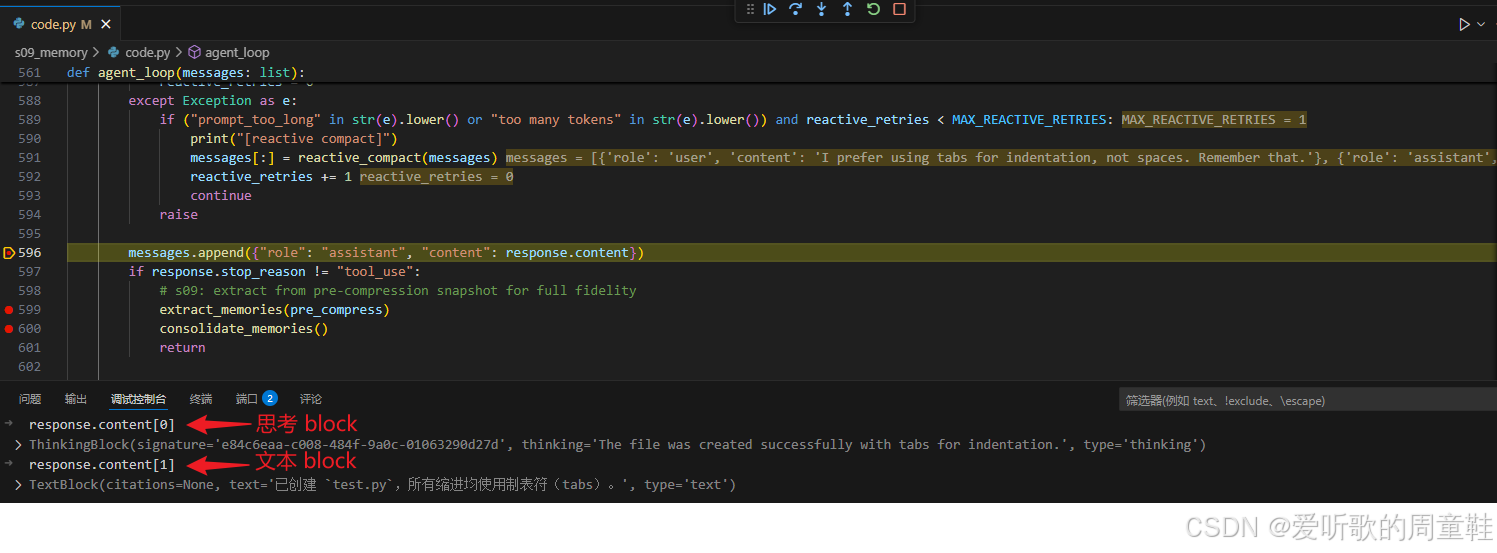
Task: Open s09_memory breadcrumb folder
Action: pyautogui.click(x=51, y=52)
